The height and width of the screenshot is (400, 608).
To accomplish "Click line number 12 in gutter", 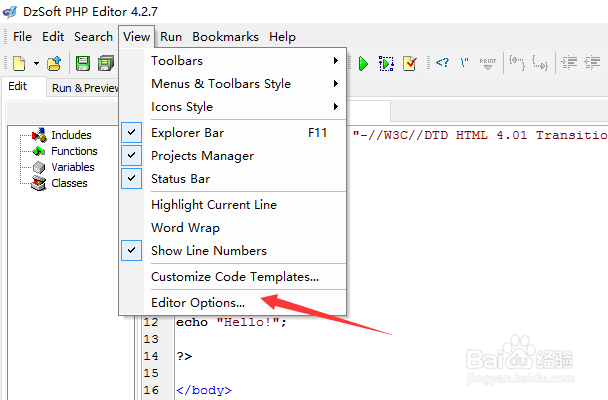I will click(151, 322).
